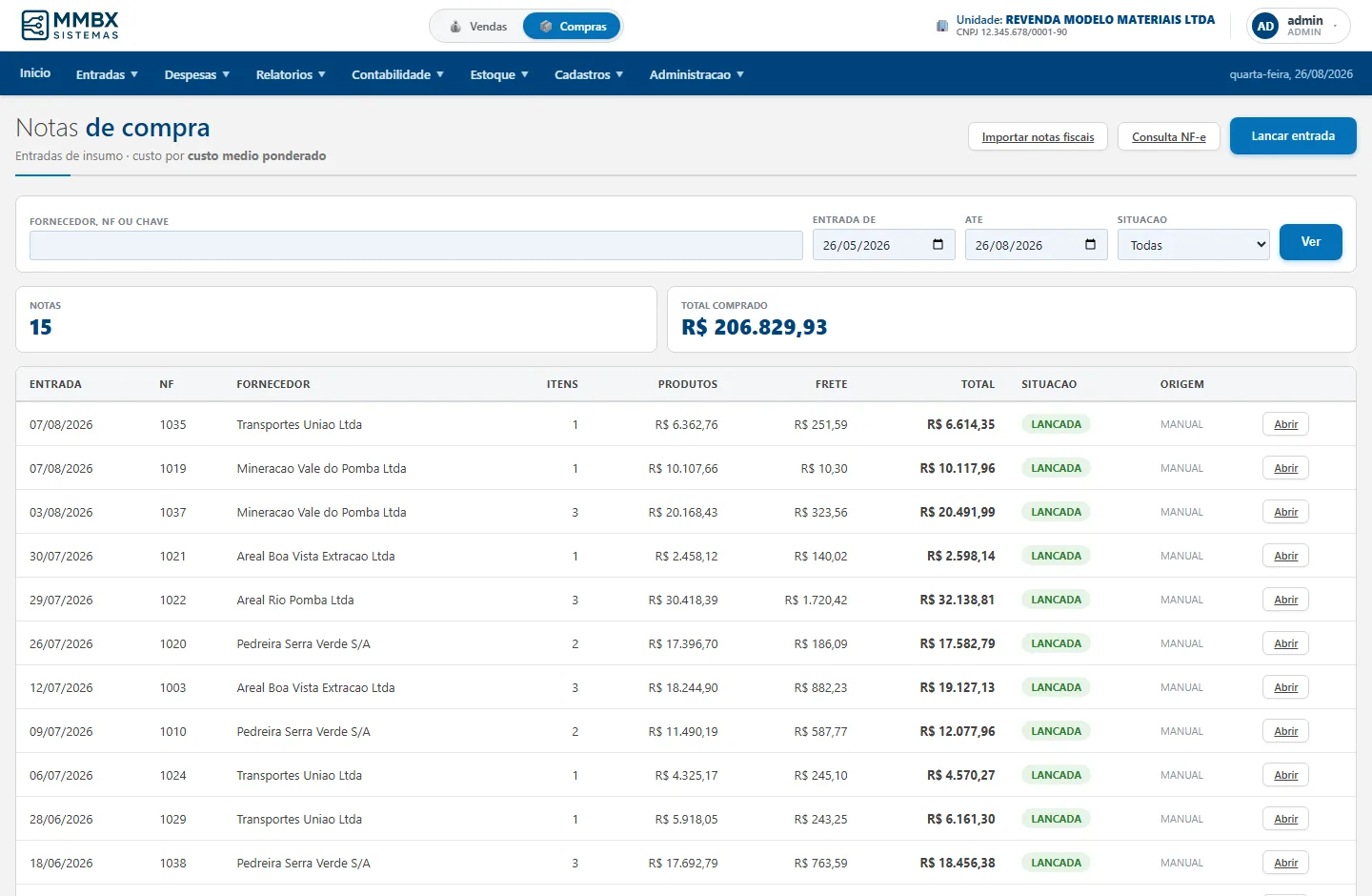The width and height of the screenshot is (1372, 896).
Task: Click Transportes Uniao Ltda in row 1029
Action: pos(299,819)
